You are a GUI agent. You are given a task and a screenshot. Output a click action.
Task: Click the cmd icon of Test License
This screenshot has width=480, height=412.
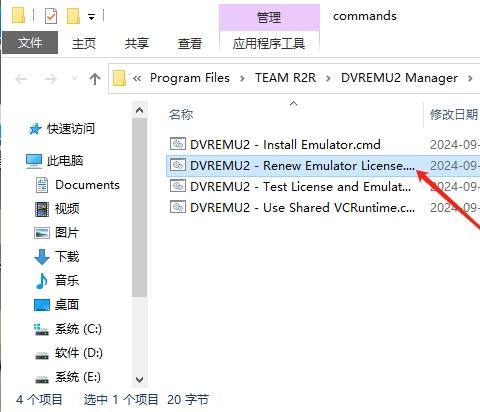(x=178, y=186)
